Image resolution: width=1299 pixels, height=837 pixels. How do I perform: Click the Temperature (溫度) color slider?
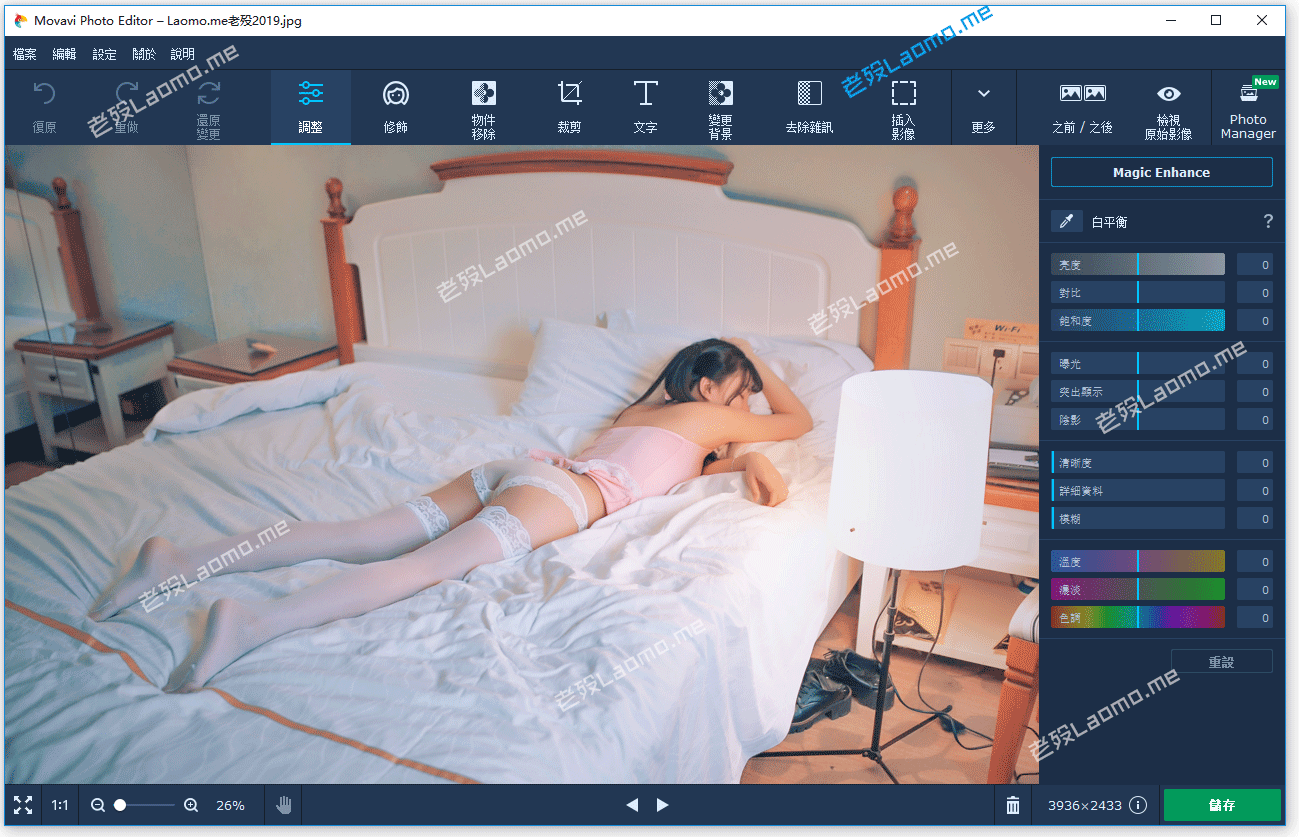pos(1138,562)
